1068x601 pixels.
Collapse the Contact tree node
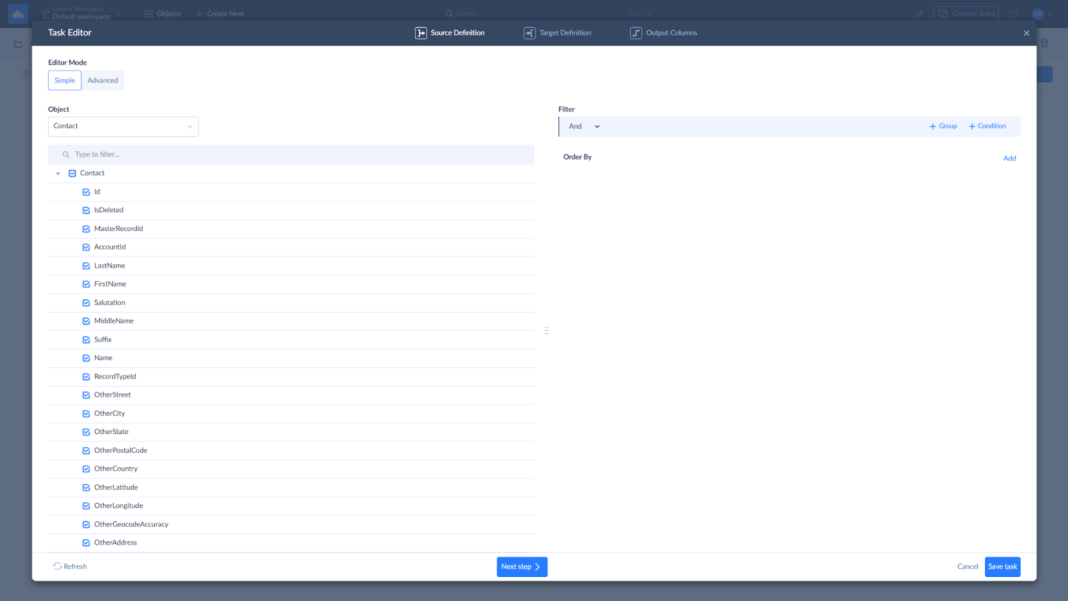[58, 174]
